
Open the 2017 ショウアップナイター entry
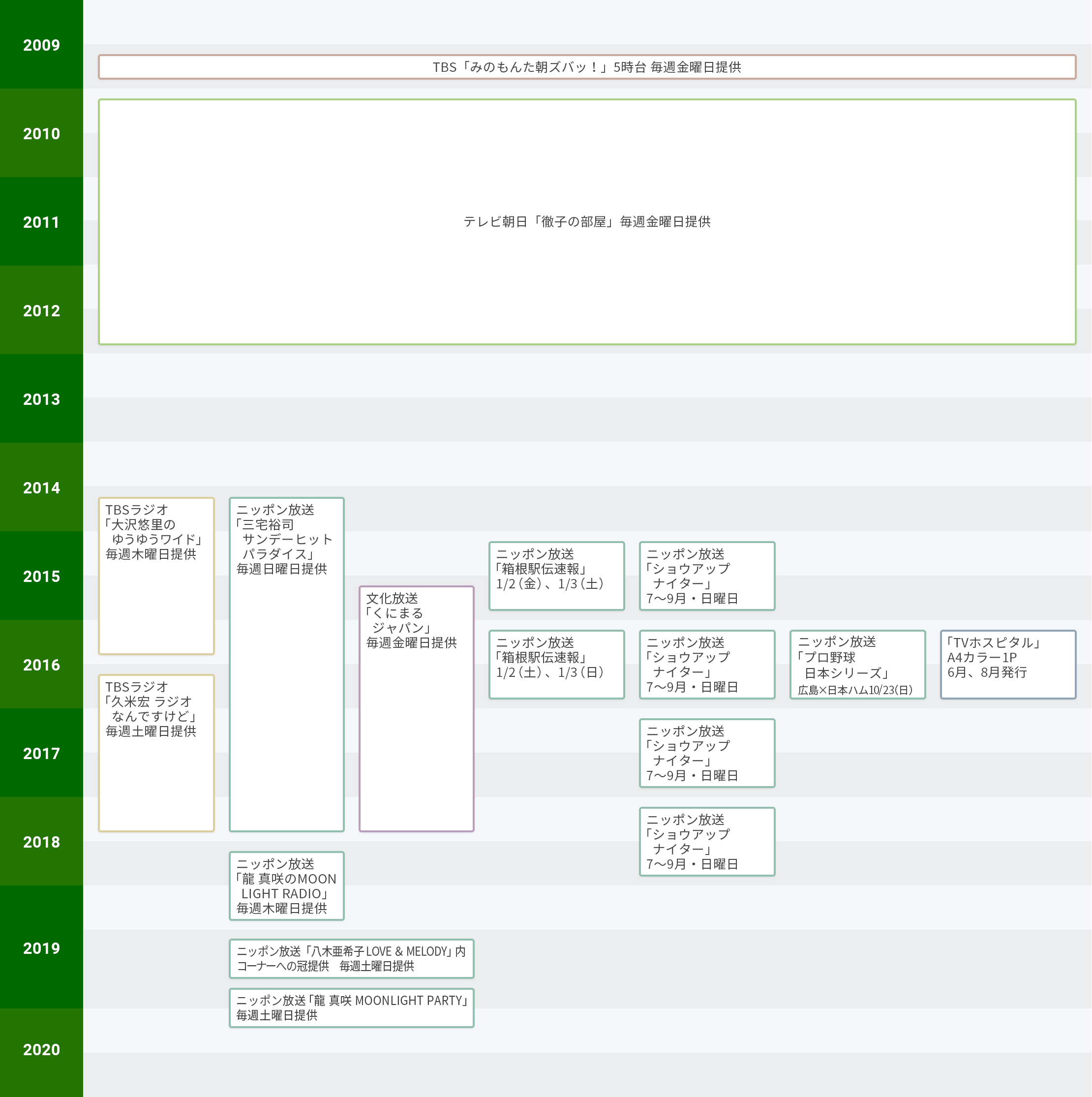click(707, 753)
